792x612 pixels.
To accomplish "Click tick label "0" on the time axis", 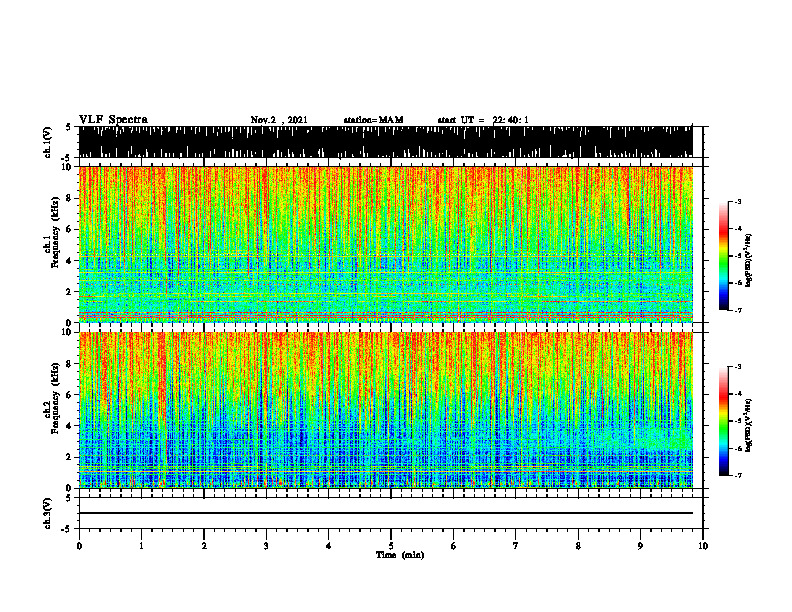I will click(x=79, y=546).
